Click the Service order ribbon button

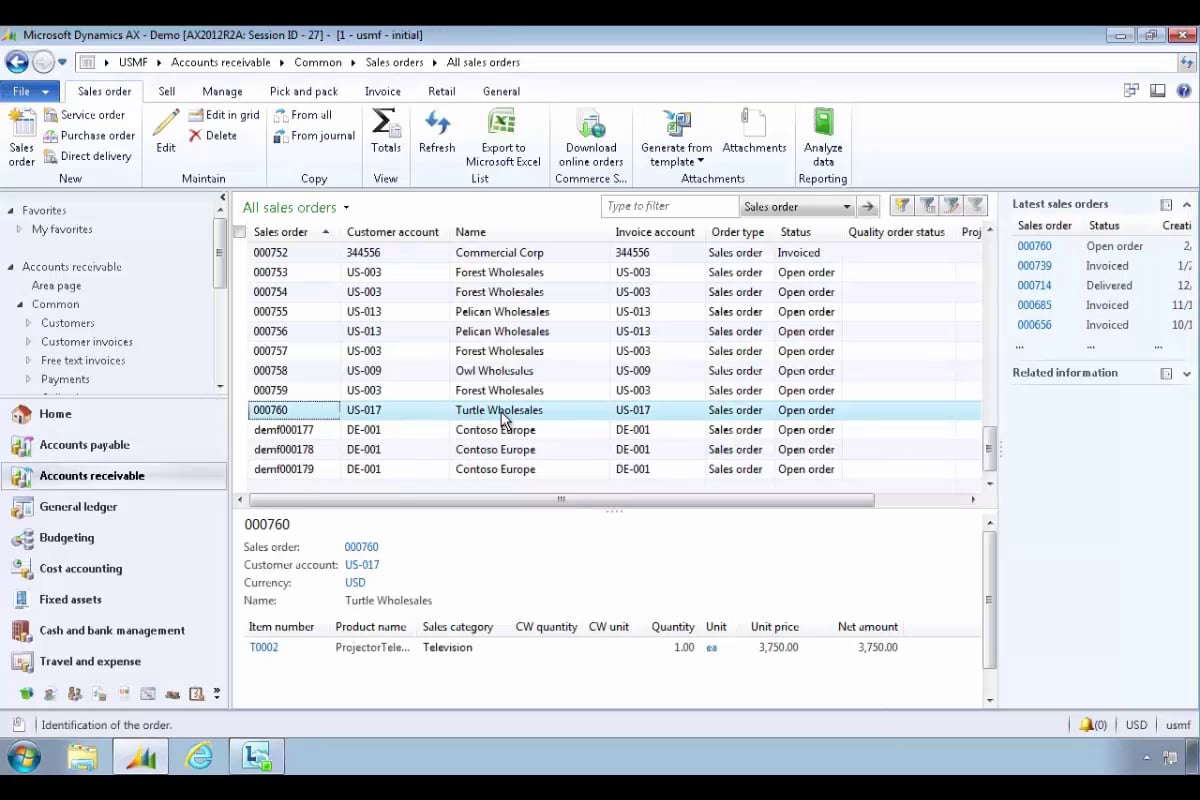click(84, 115)
